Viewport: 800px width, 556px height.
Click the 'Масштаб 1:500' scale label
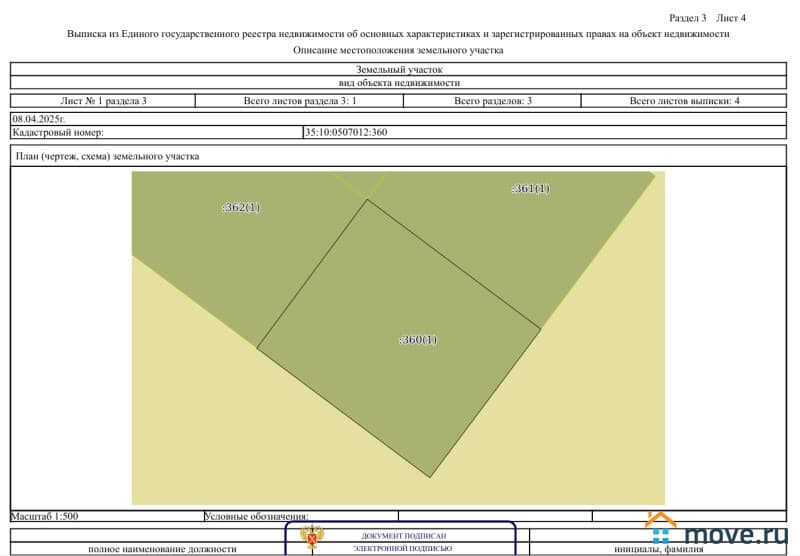[x=45, y=516]
